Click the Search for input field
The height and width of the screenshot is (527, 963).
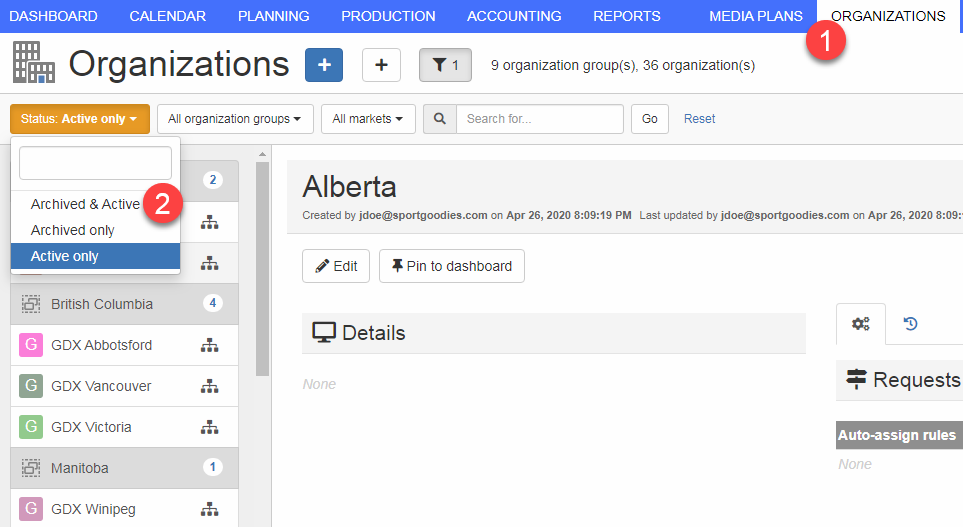coord(540,119)
